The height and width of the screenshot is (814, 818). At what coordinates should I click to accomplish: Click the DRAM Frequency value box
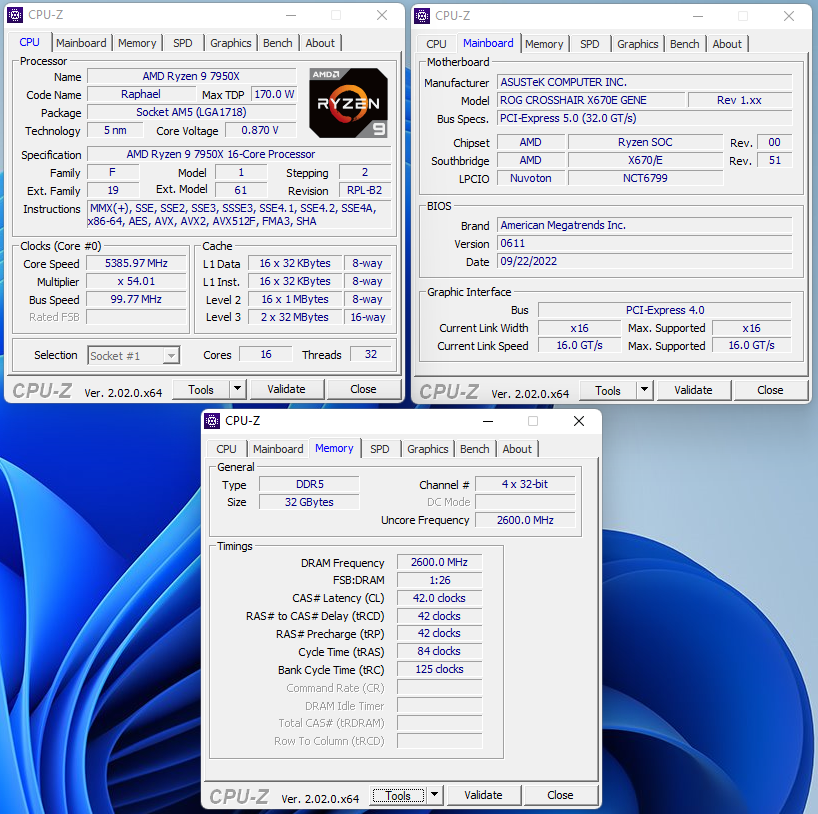coord(439,563)
